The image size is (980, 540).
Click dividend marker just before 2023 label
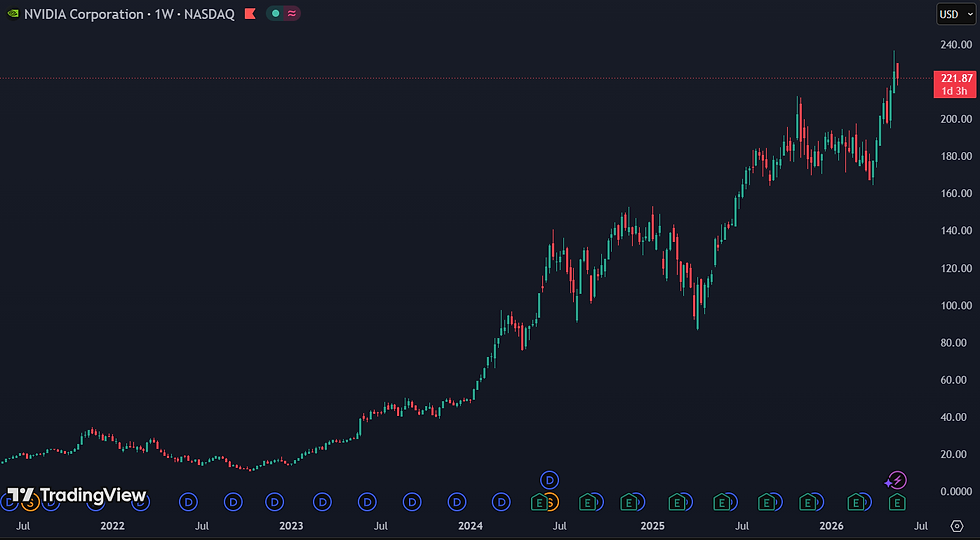(x=274, y=501)
